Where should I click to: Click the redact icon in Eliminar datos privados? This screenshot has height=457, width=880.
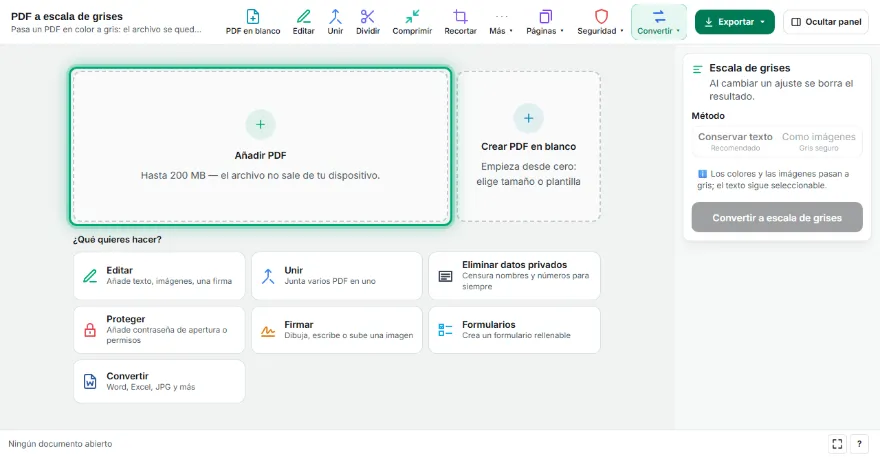pos(445,276)
